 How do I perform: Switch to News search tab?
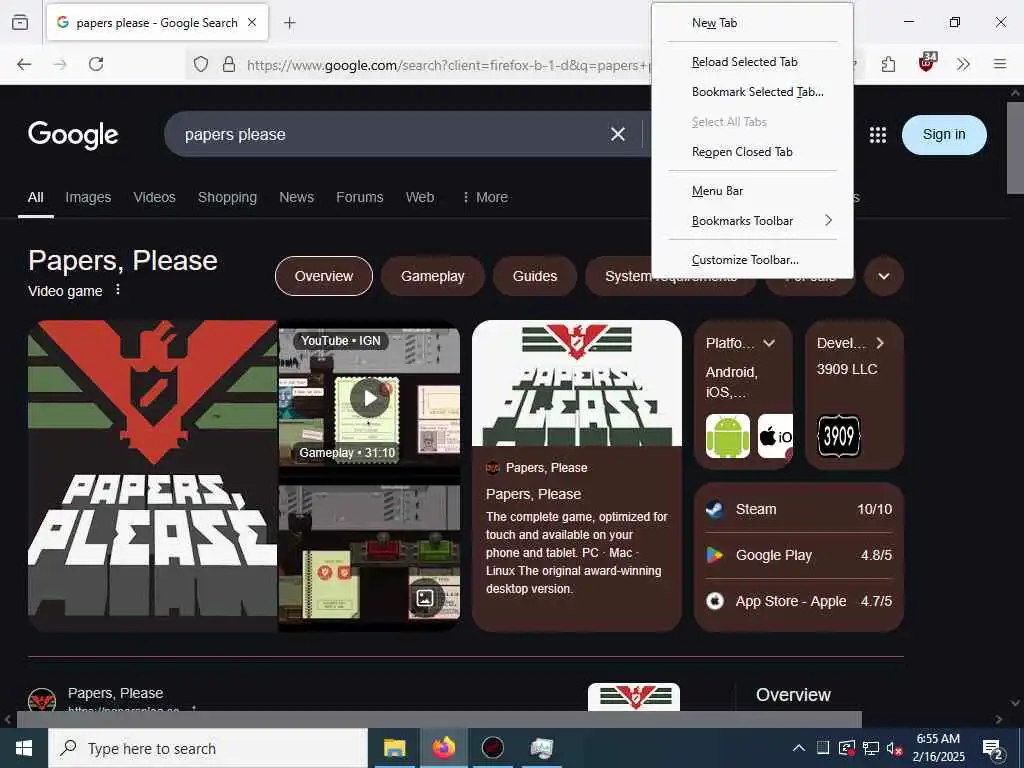[x=296, y=197]
